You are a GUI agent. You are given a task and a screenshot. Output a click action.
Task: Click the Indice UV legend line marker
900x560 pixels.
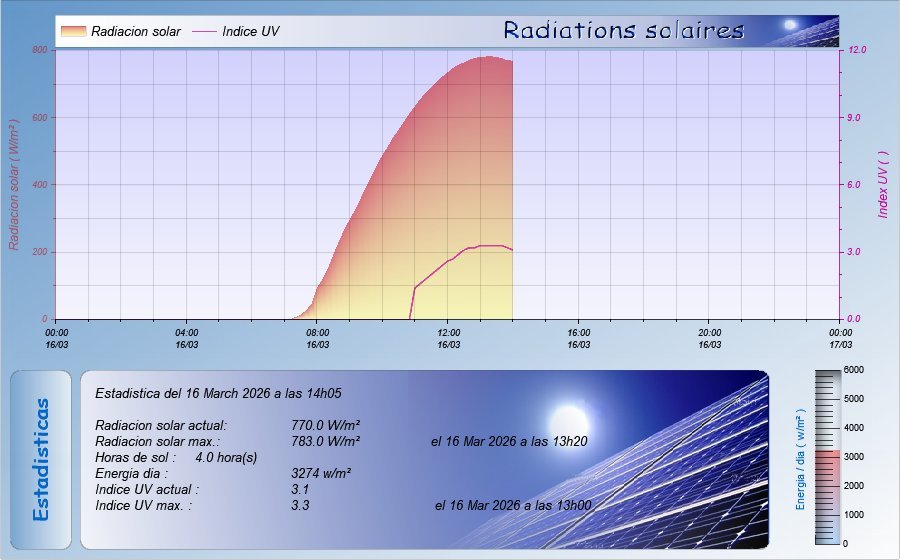[x=203, y=32]
